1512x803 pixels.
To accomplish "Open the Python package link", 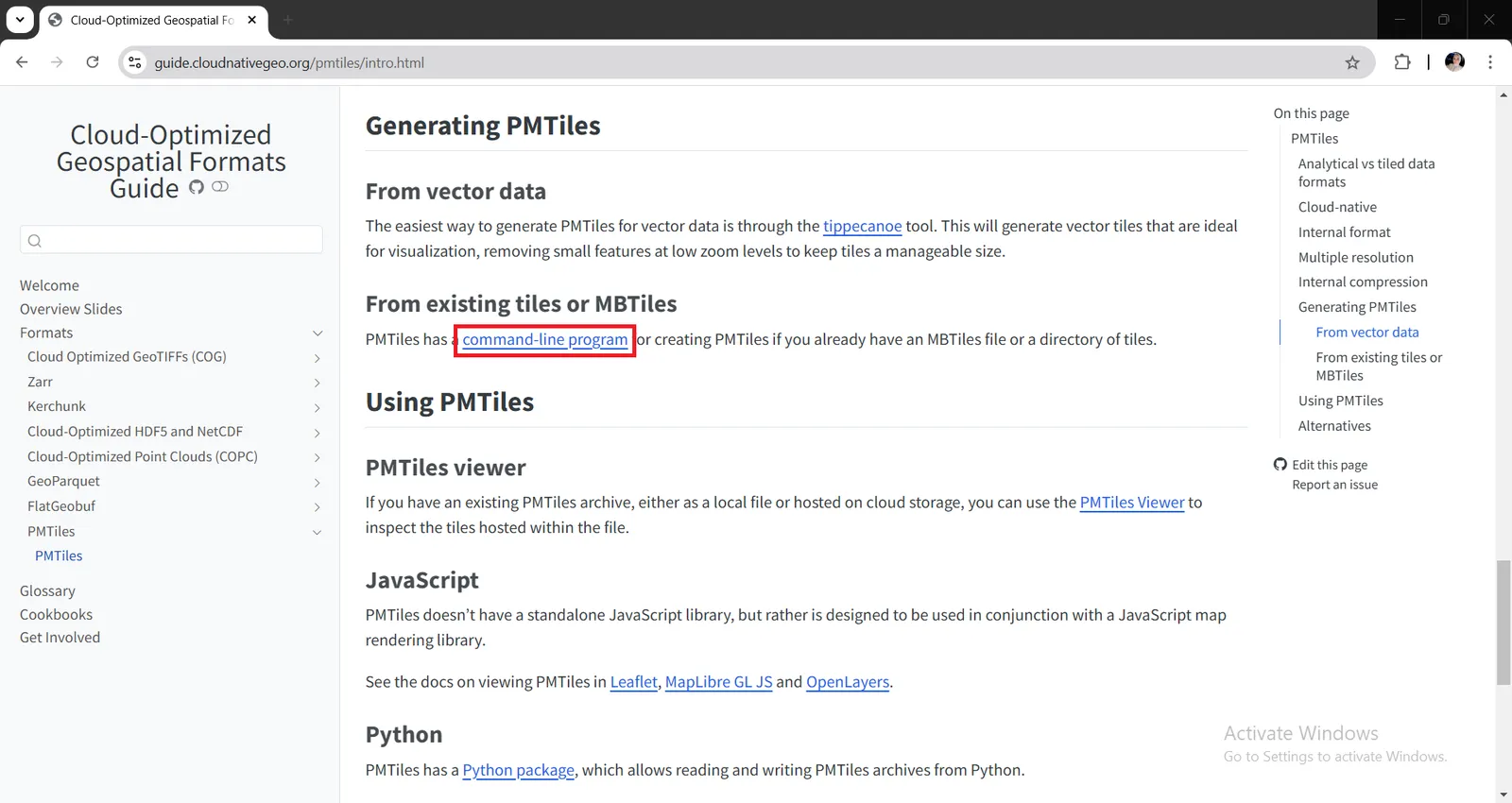I will tap(519, 771).
